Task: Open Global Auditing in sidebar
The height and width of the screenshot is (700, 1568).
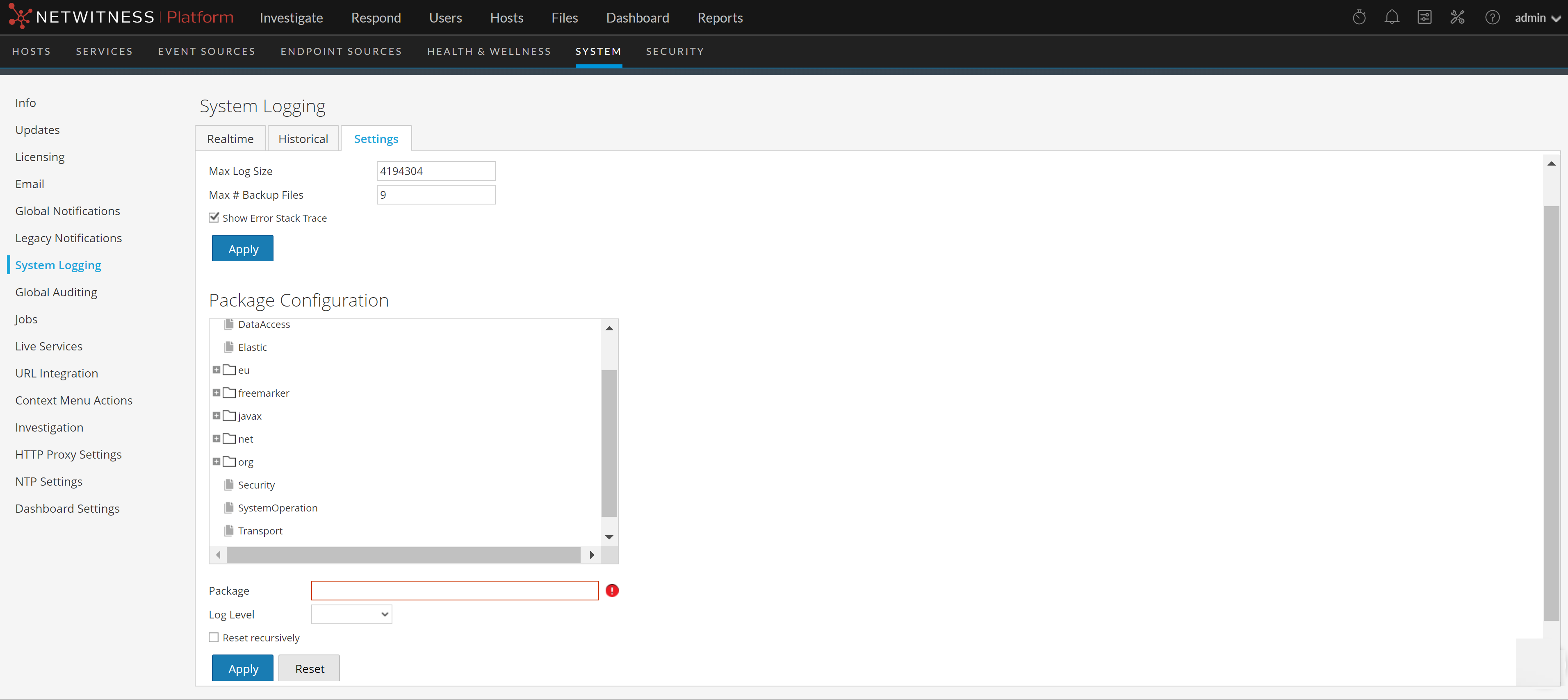Action: (x=56, y=292)
